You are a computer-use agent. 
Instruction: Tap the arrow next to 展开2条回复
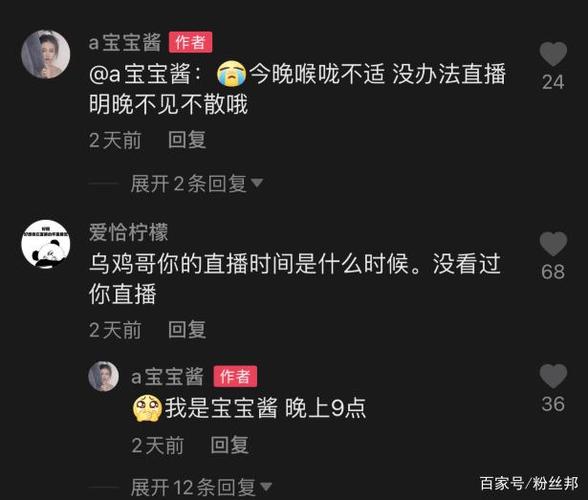[x=257, y=183]
